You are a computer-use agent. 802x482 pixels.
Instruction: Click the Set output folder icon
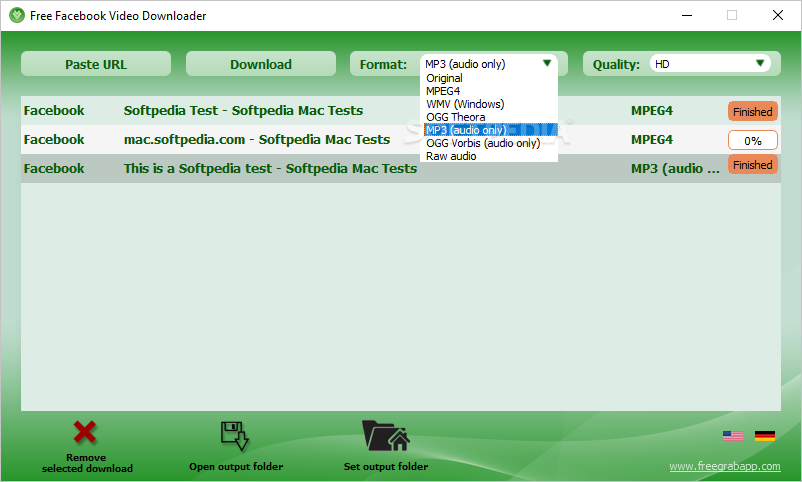386,435
